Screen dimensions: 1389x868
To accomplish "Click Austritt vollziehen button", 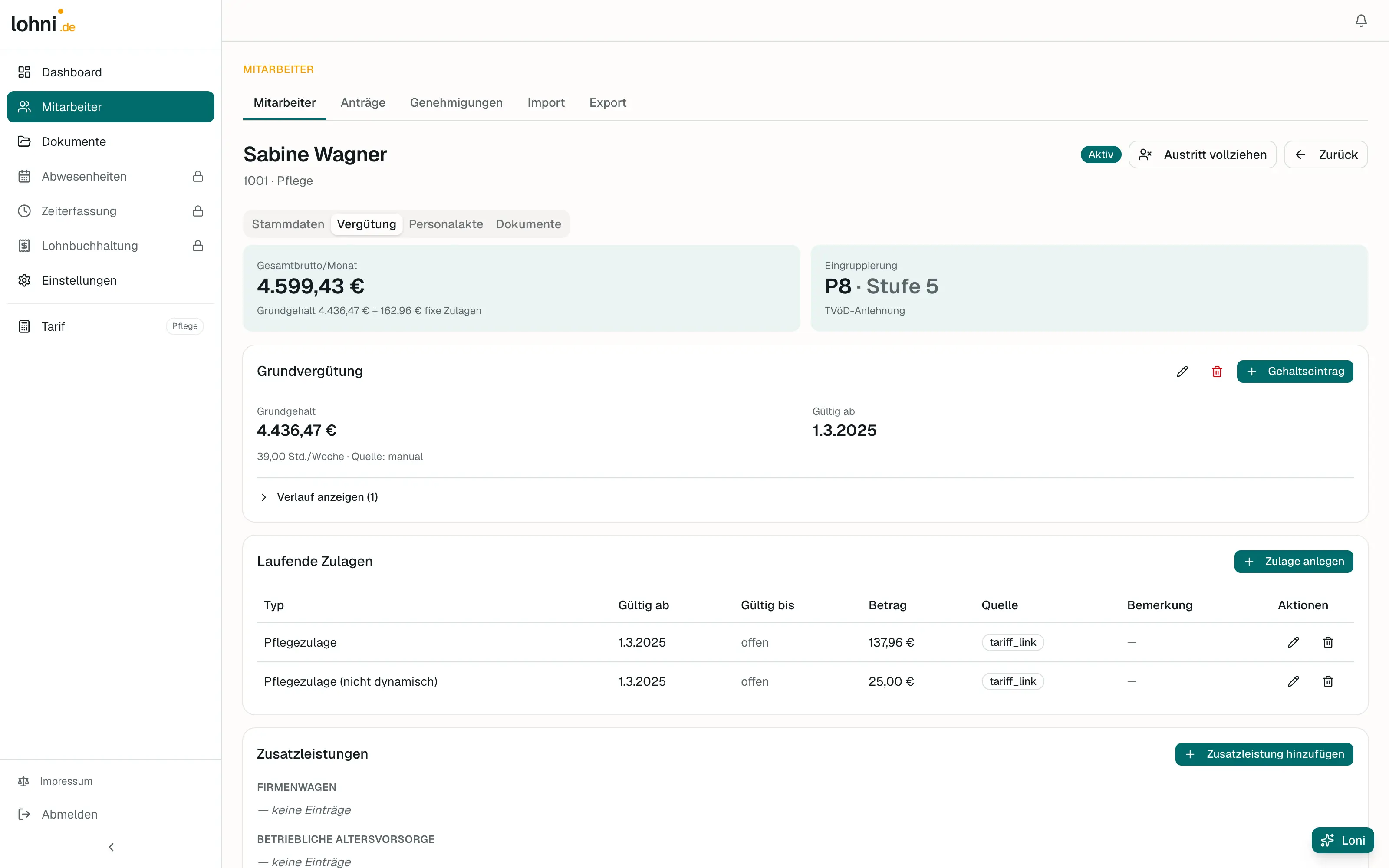I will coord(1202,155).
